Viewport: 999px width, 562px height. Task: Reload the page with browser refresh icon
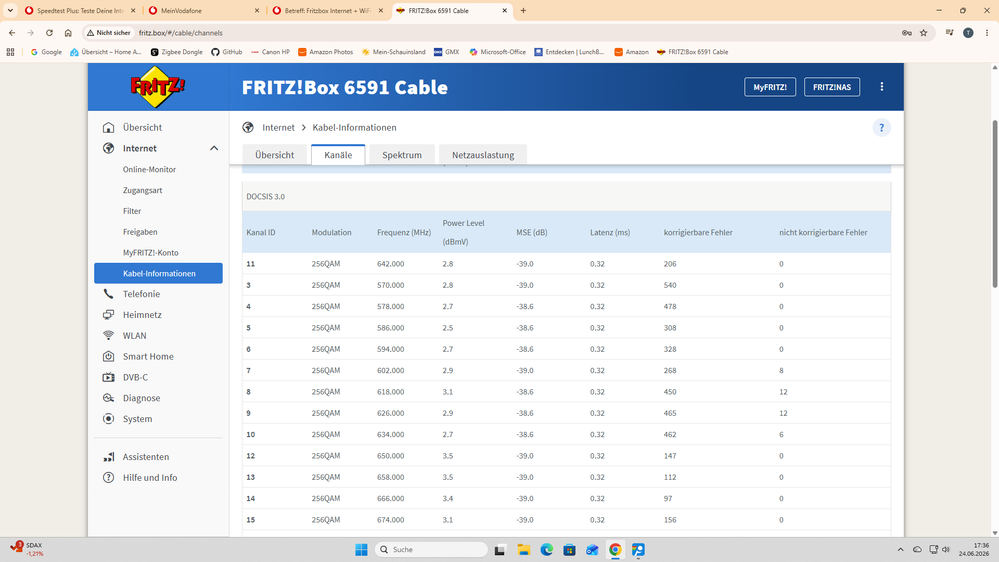point(49,32)
